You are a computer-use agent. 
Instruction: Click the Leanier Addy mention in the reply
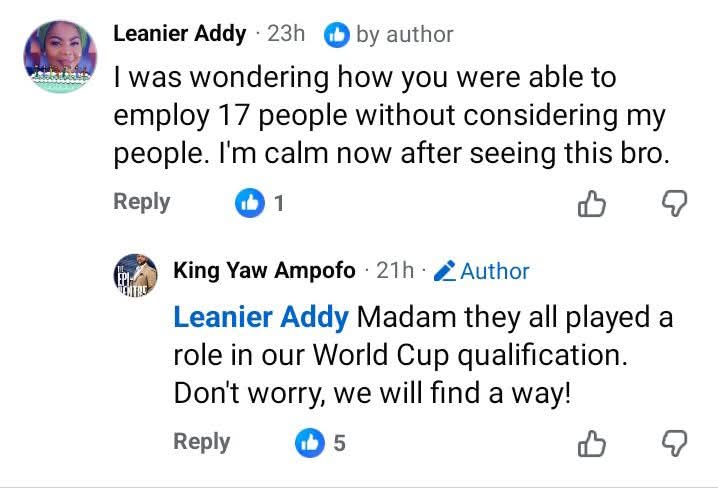pos(261,319)
